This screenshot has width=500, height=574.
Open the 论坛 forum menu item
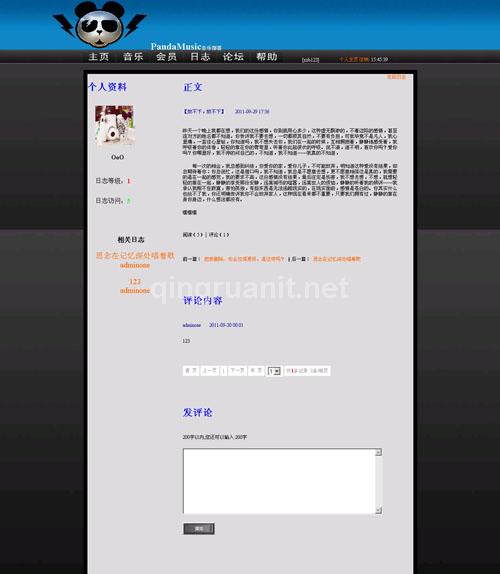pos(233,57)
